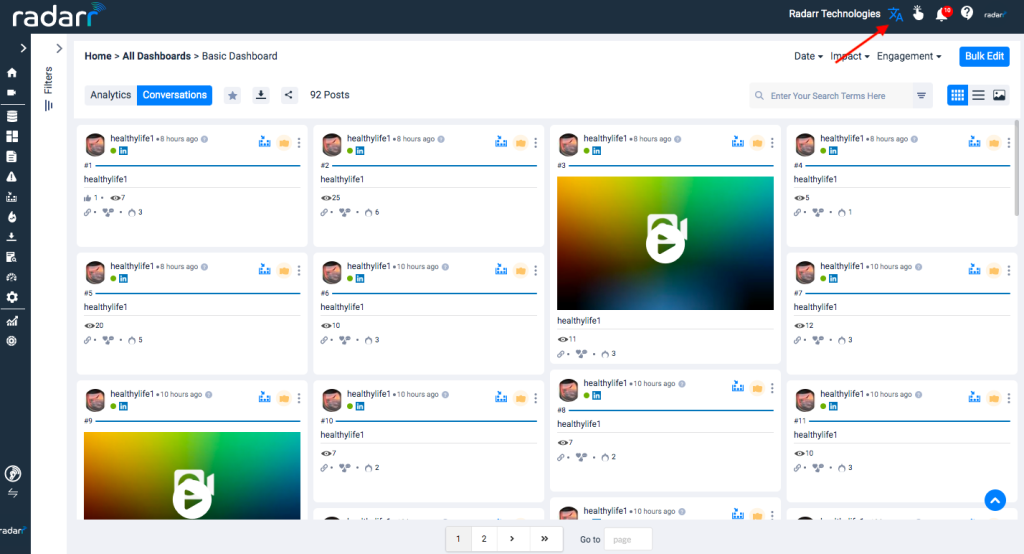Image resolution: width=1024 pixels, height=554 pixels.
Task: Open growth chart icon in sidebar
Action: [x=12, y=321]
